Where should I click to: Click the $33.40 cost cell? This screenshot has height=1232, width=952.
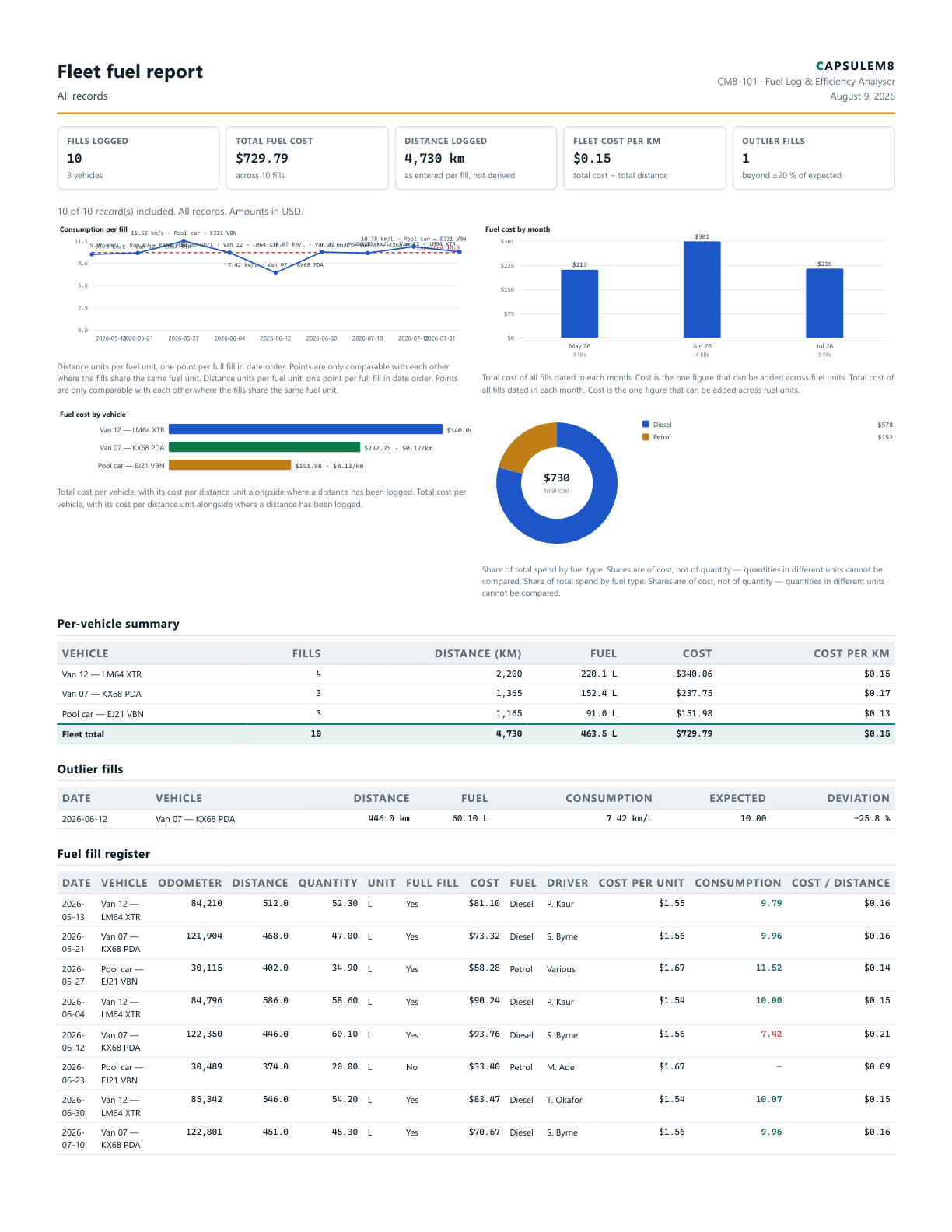pyautogui.click(x=485, y=1066)
